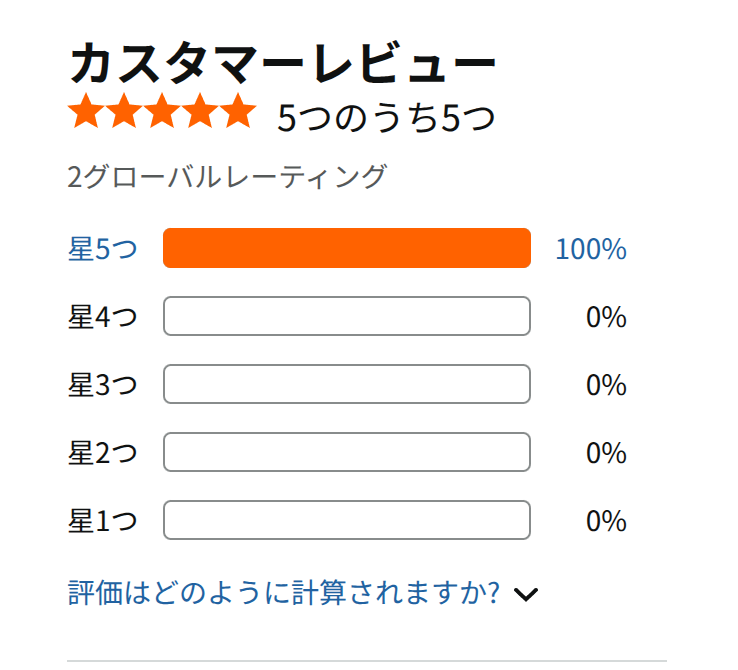The image size is (738, 670).
Task: Select the 星1つ label
Action: (x=103, y=520)
